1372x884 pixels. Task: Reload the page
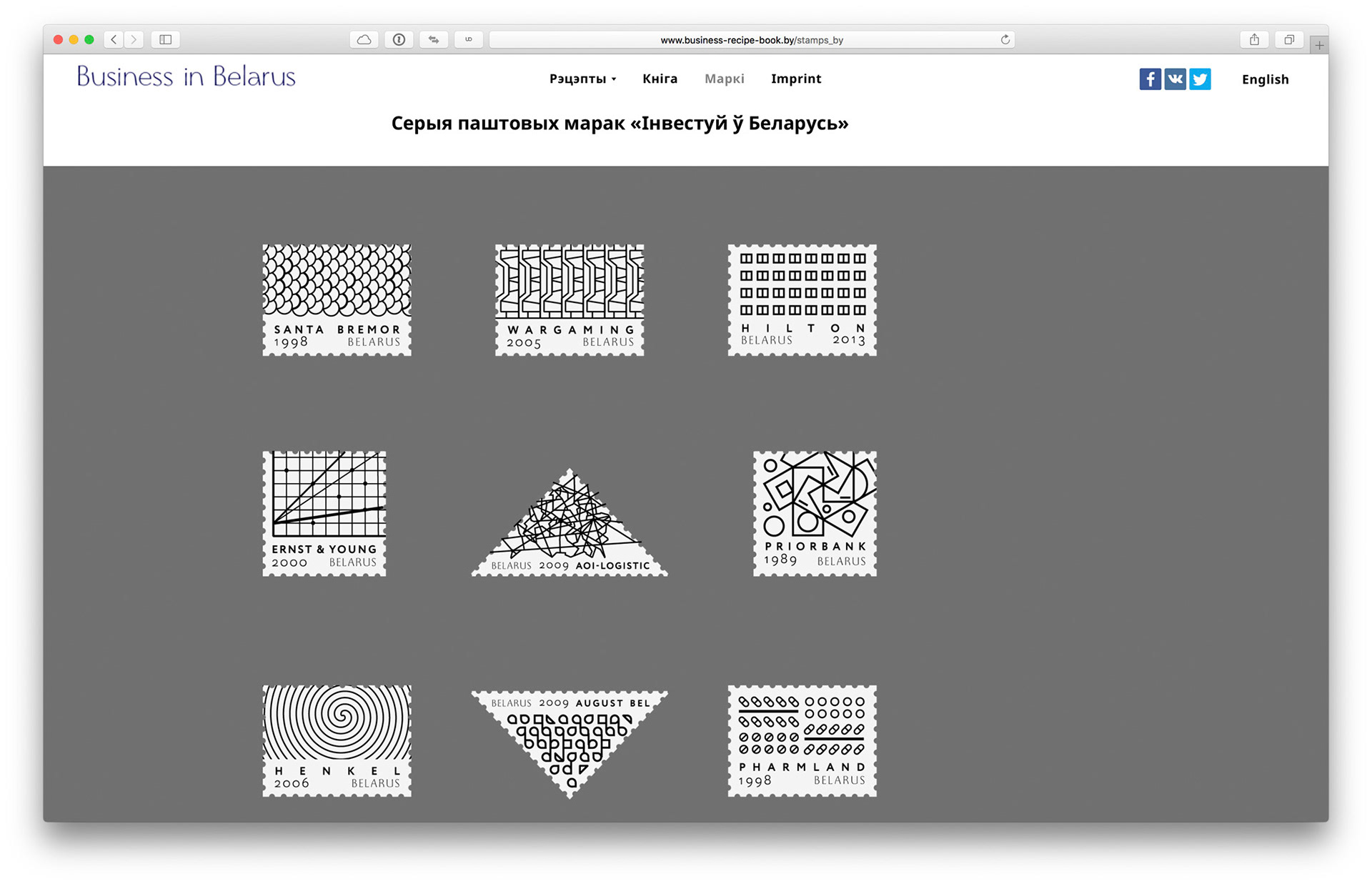[x=1005, y=39]
